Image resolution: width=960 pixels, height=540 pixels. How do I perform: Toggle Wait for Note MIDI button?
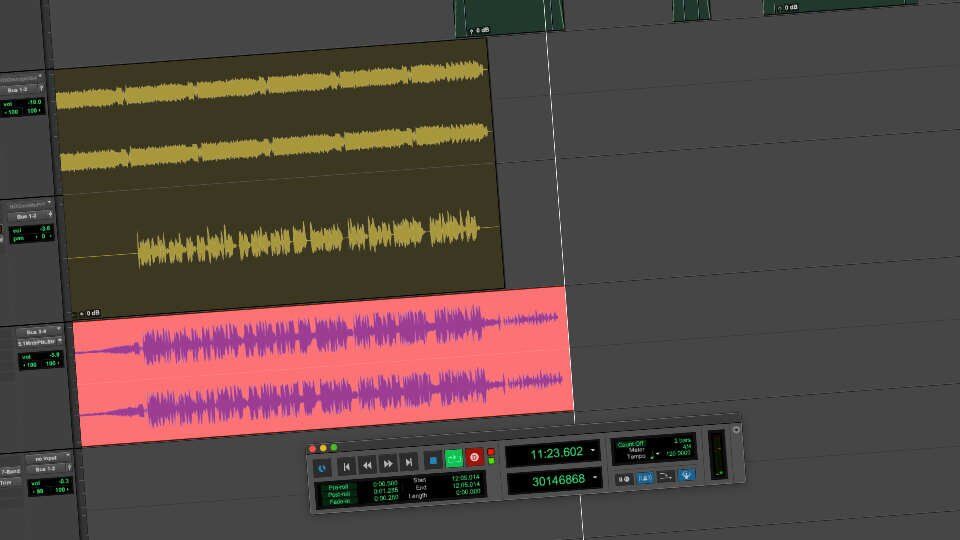click(623, 479)
